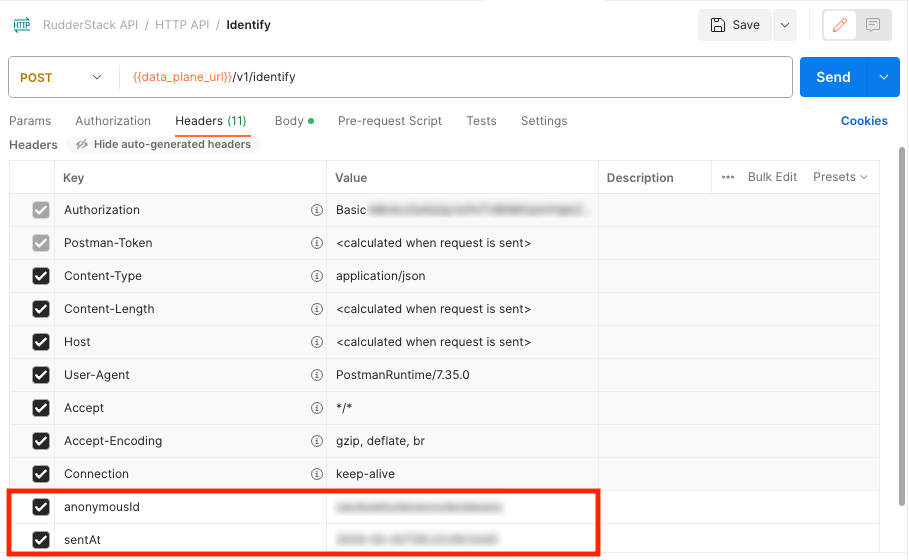Expand the Save options arrow

click(x=785, y=25)
